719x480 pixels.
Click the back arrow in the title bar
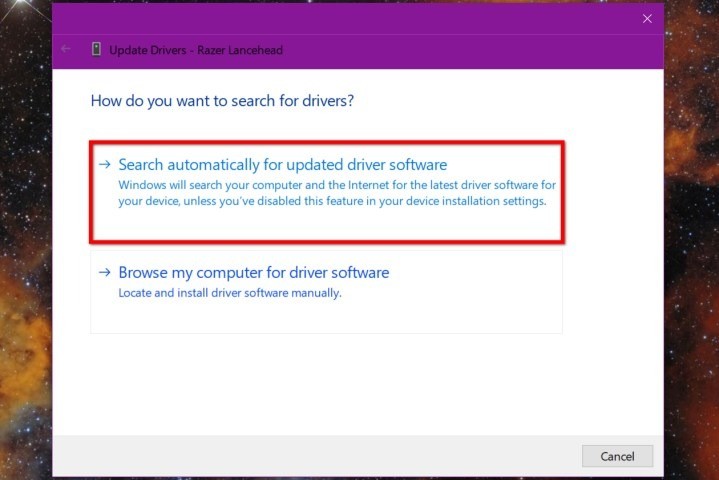click(x=66, y=49)
